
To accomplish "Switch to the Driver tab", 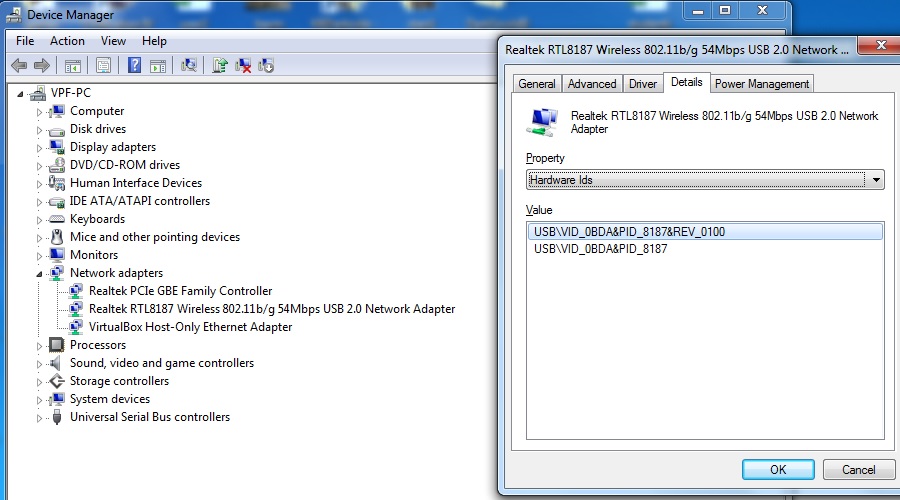I will point(642,84).
